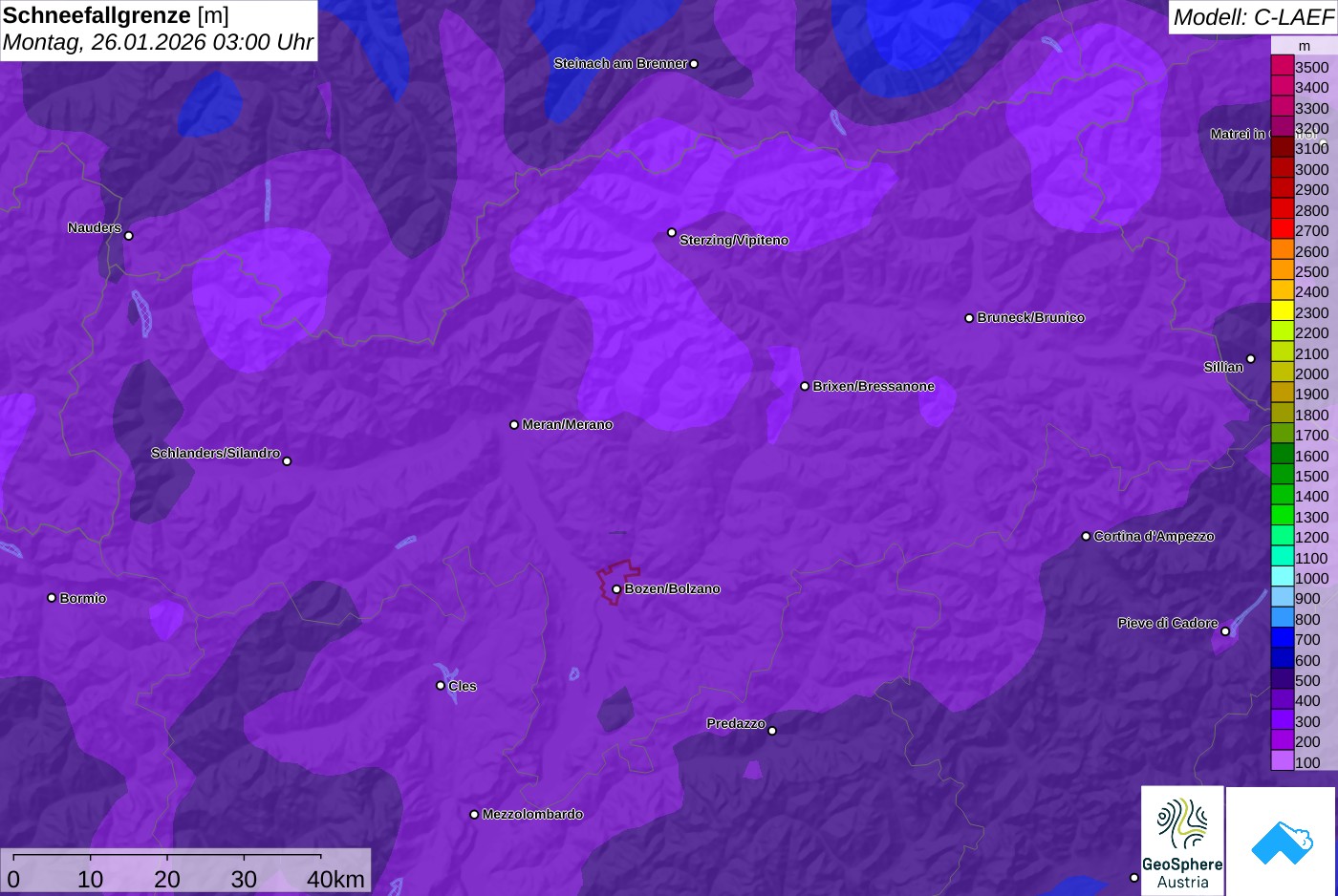Click the 700 m blue legend swatch
The height and width of the screenshot is (896, 1338).
[1282, 639]
